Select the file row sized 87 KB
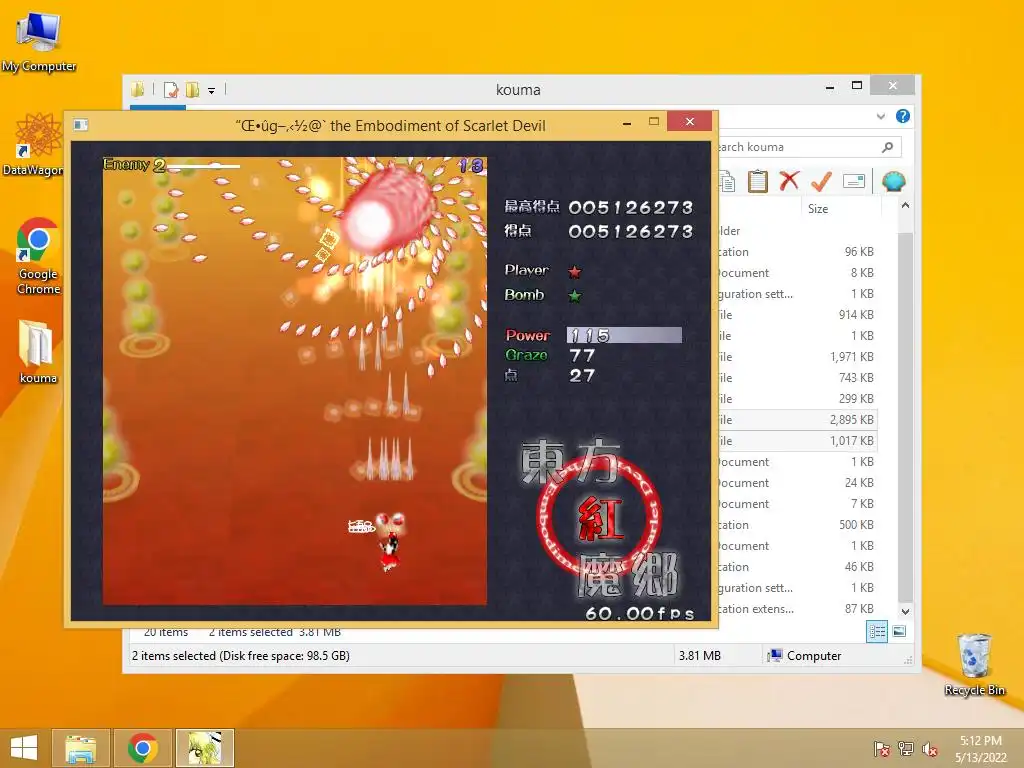 coord(797,609)
